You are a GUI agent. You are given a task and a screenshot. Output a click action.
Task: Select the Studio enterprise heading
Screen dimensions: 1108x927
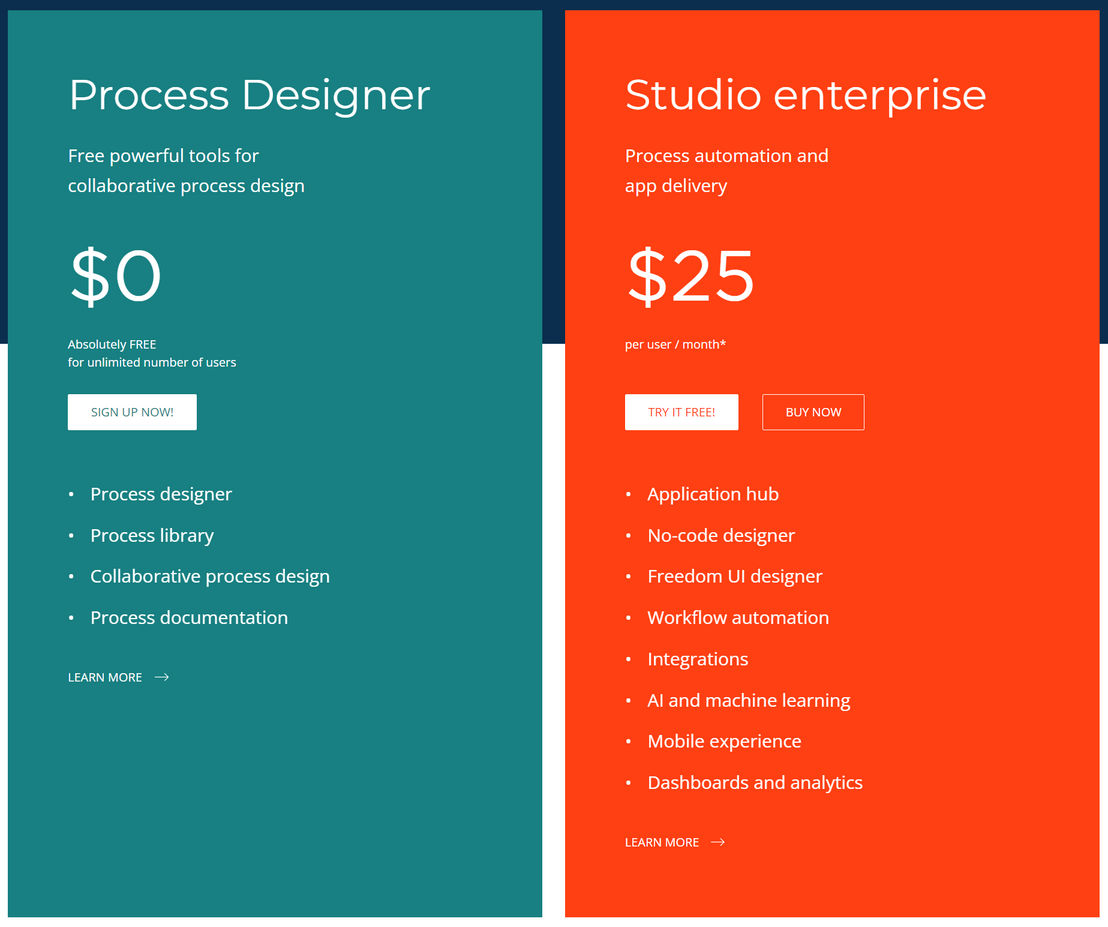806,95
